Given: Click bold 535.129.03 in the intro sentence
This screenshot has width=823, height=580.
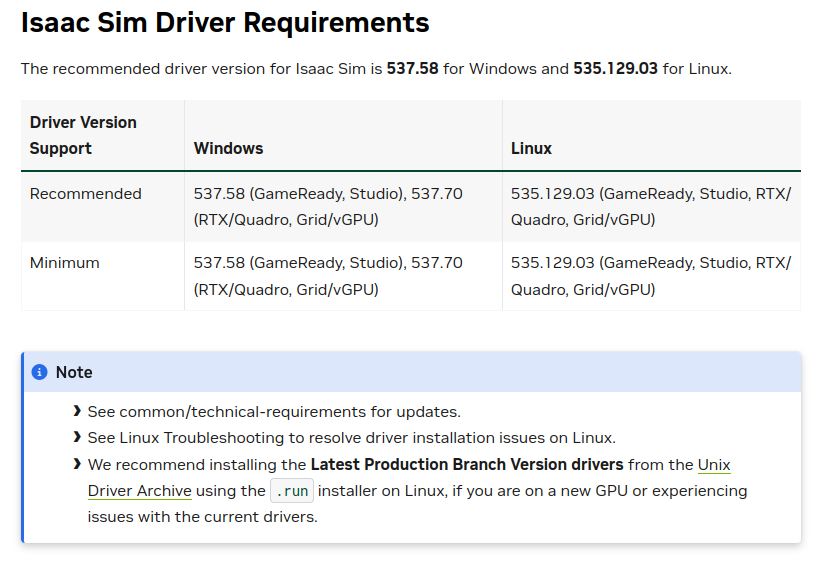Looking at the screenshot, I should point(615,69).
